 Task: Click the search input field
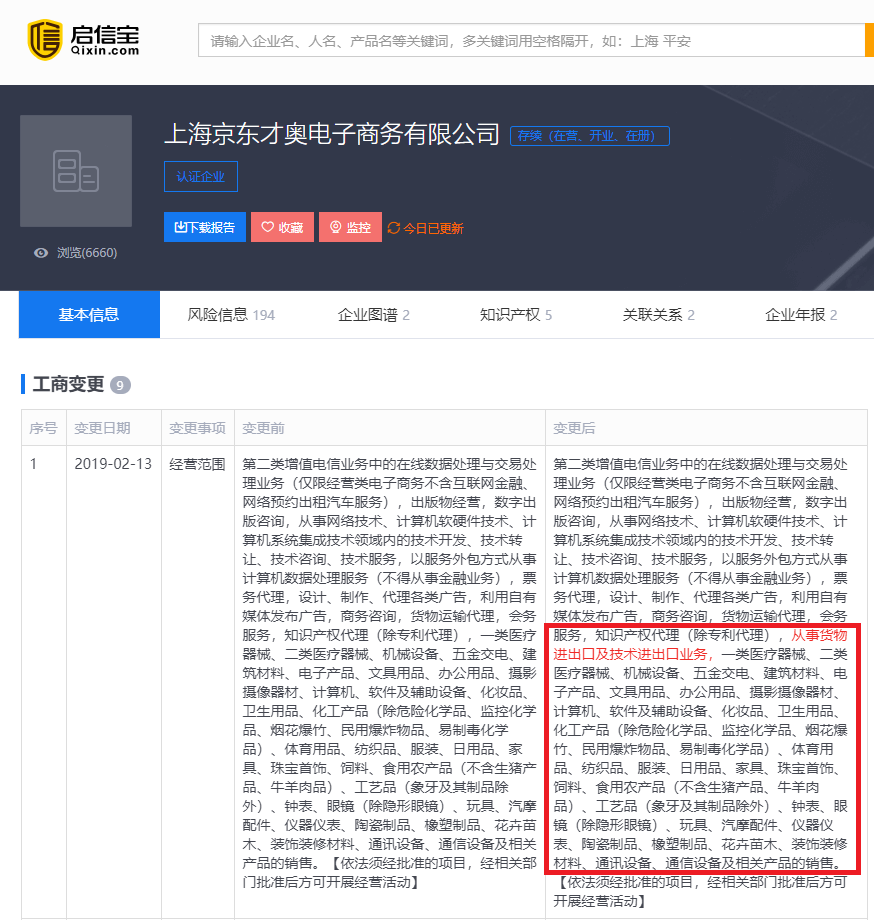531,41
